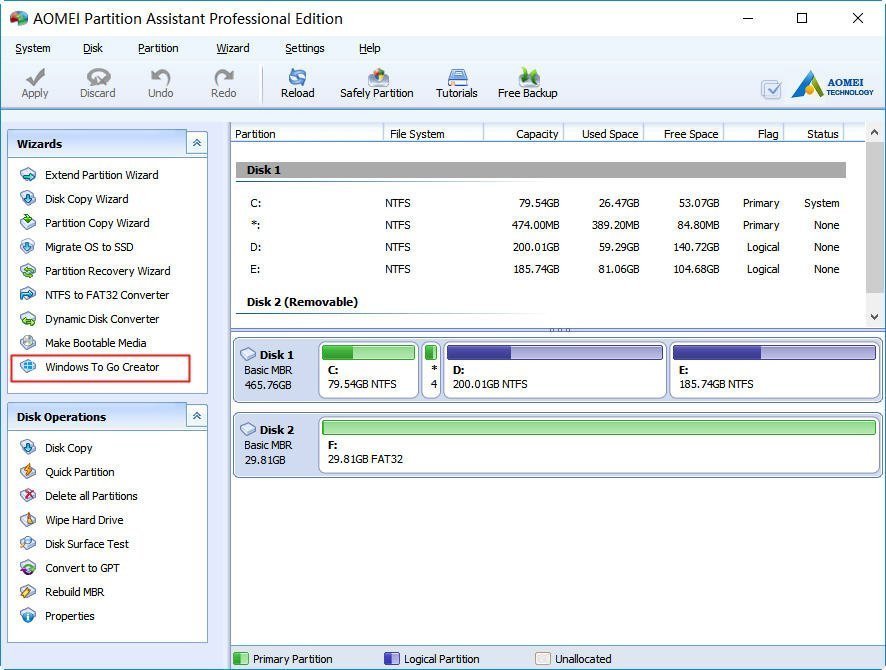Click the partition list scroll down arrow
This screenshot has width=886, height=670.
[873, 316]
